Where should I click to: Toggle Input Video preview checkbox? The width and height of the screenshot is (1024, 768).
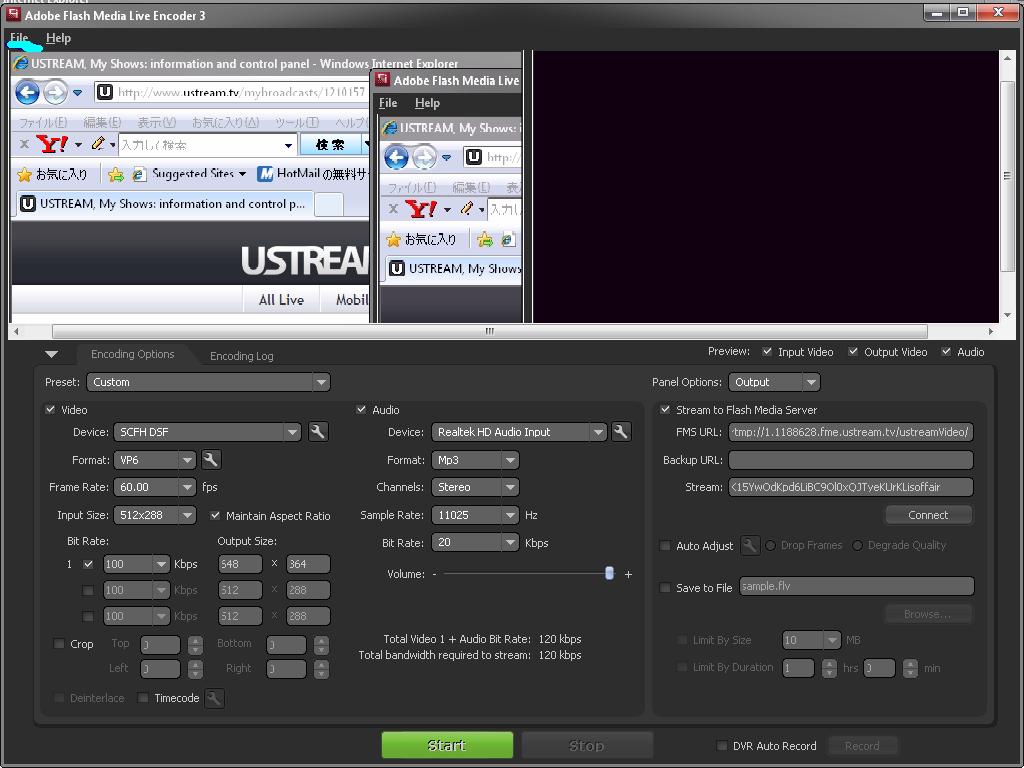(767, 351)
